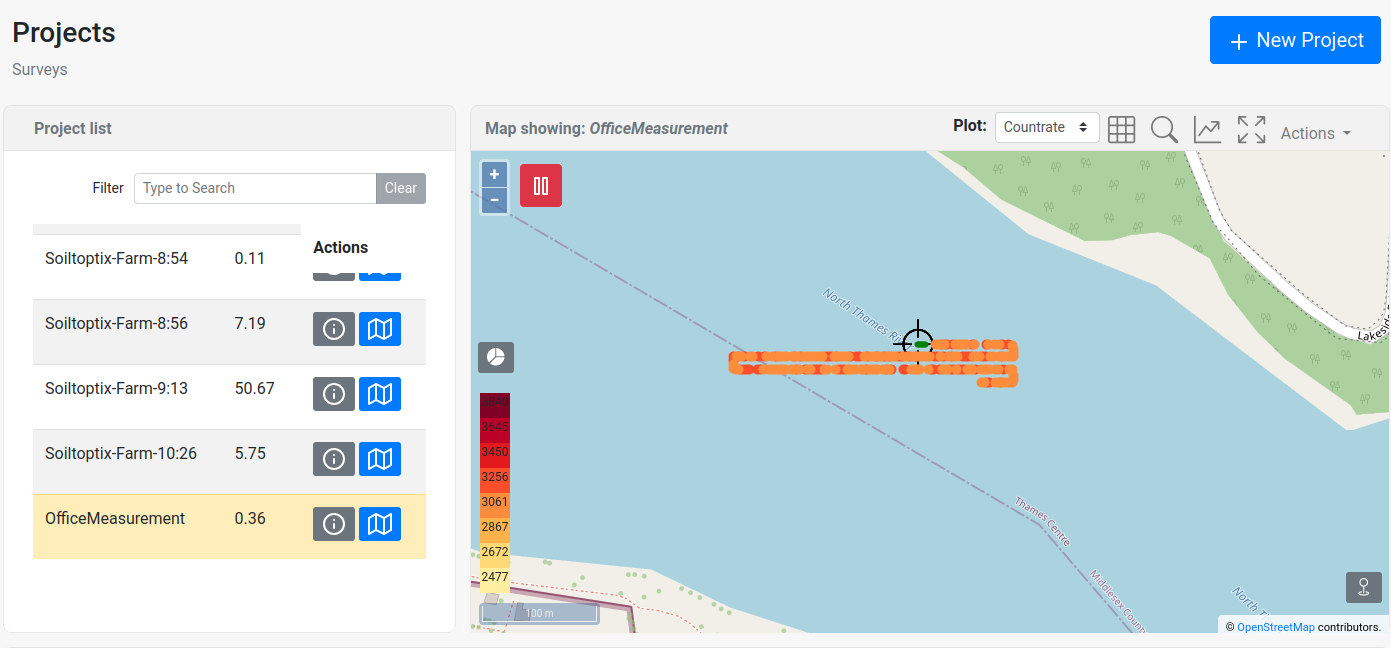Zoom out on the map
Viewport: 1391px width, 648px height.
click(x=494, y=200)
